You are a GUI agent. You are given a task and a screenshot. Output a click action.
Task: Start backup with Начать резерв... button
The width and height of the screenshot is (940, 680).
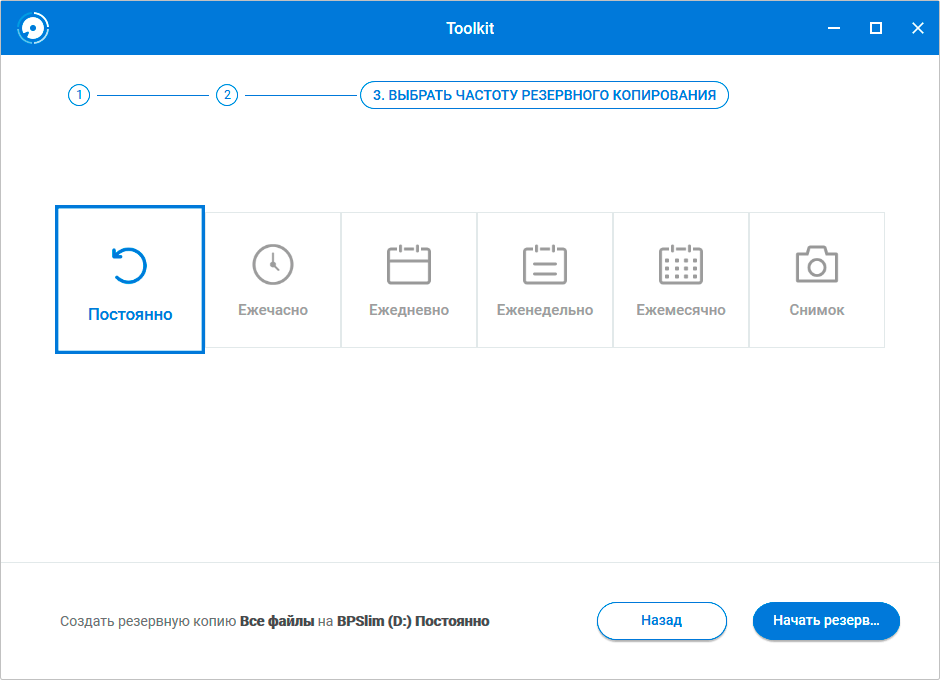(x=826, y=621)
